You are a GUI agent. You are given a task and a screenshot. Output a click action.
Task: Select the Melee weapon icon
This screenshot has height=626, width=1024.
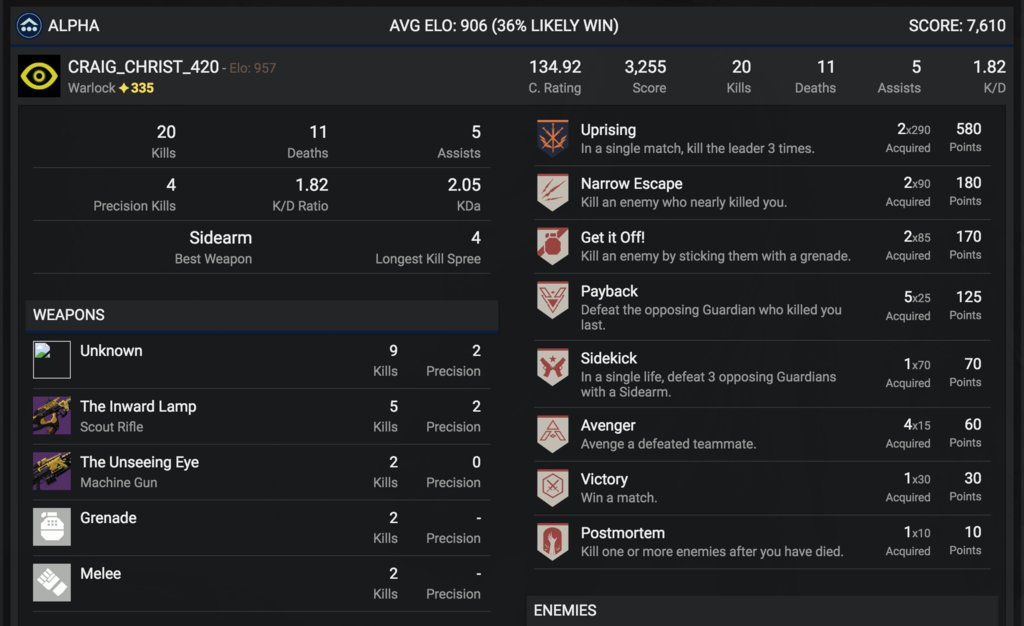click(52, 582)
